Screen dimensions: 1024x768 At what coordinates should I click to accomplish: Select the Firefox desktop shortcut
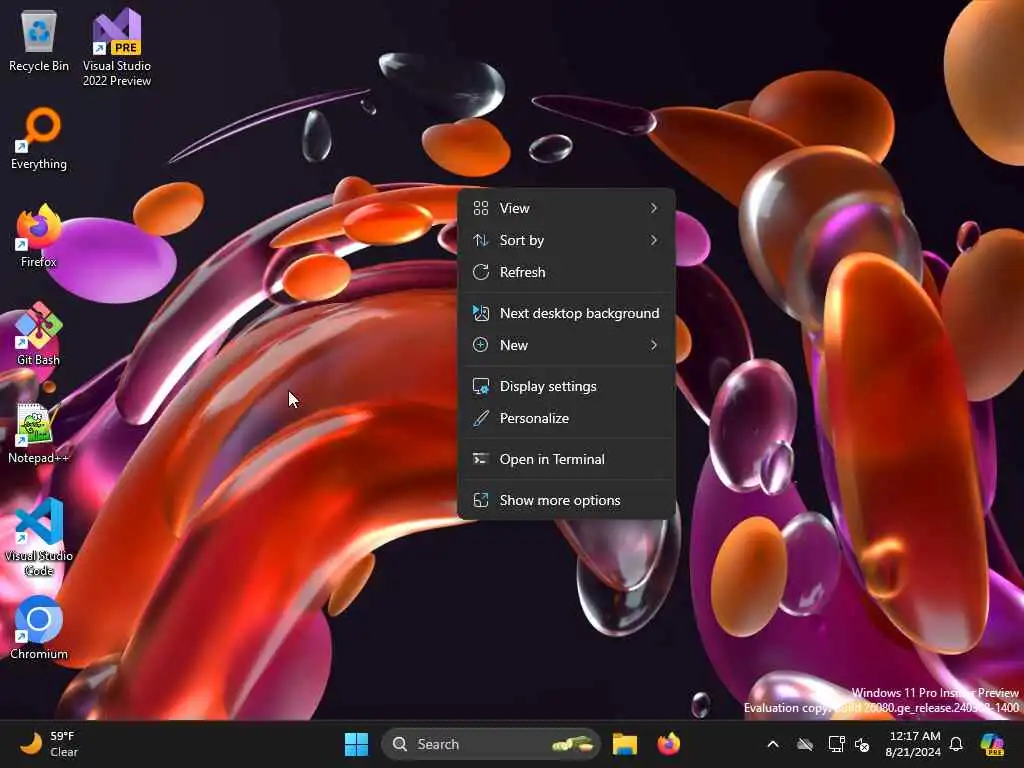(39, 236)
